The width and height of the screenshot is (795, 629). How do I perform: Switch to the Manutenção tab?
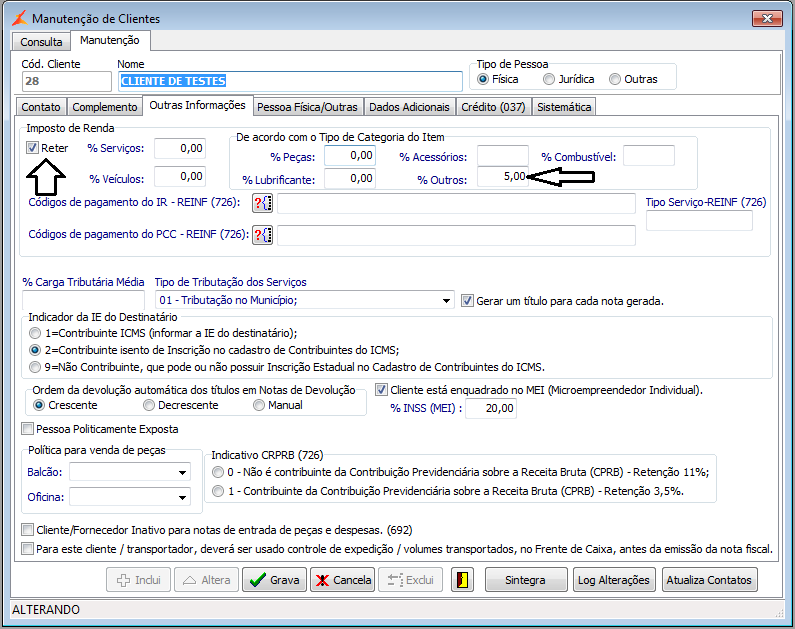coord(110,40)
